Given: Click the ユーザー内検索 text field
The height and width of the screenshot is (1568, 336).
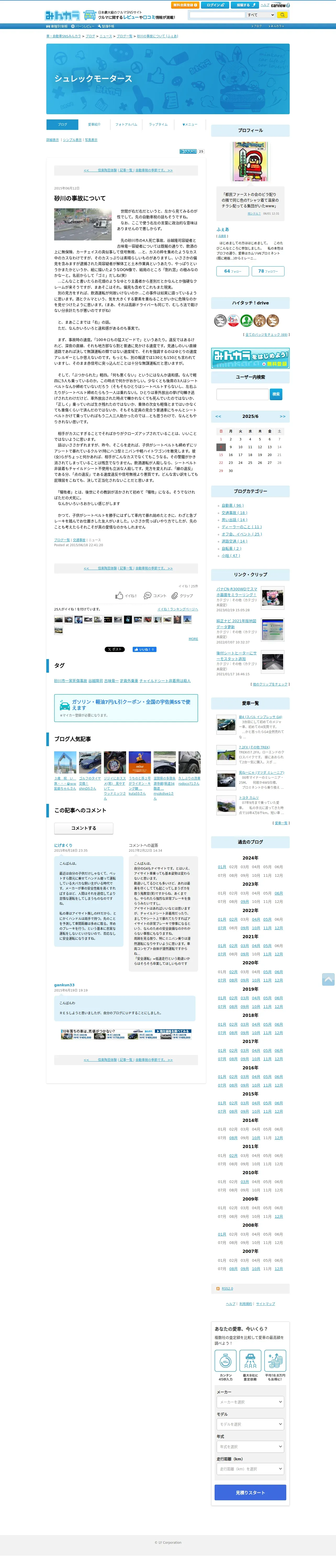Looking at the screenshot, I should click(x=242, y=394).
